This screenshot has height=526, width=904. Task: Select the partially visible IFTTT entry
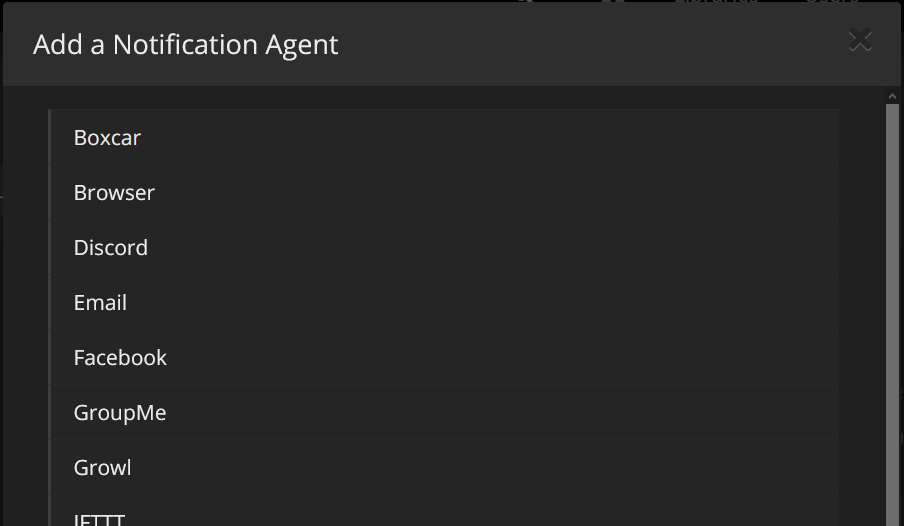click(444, 511)
